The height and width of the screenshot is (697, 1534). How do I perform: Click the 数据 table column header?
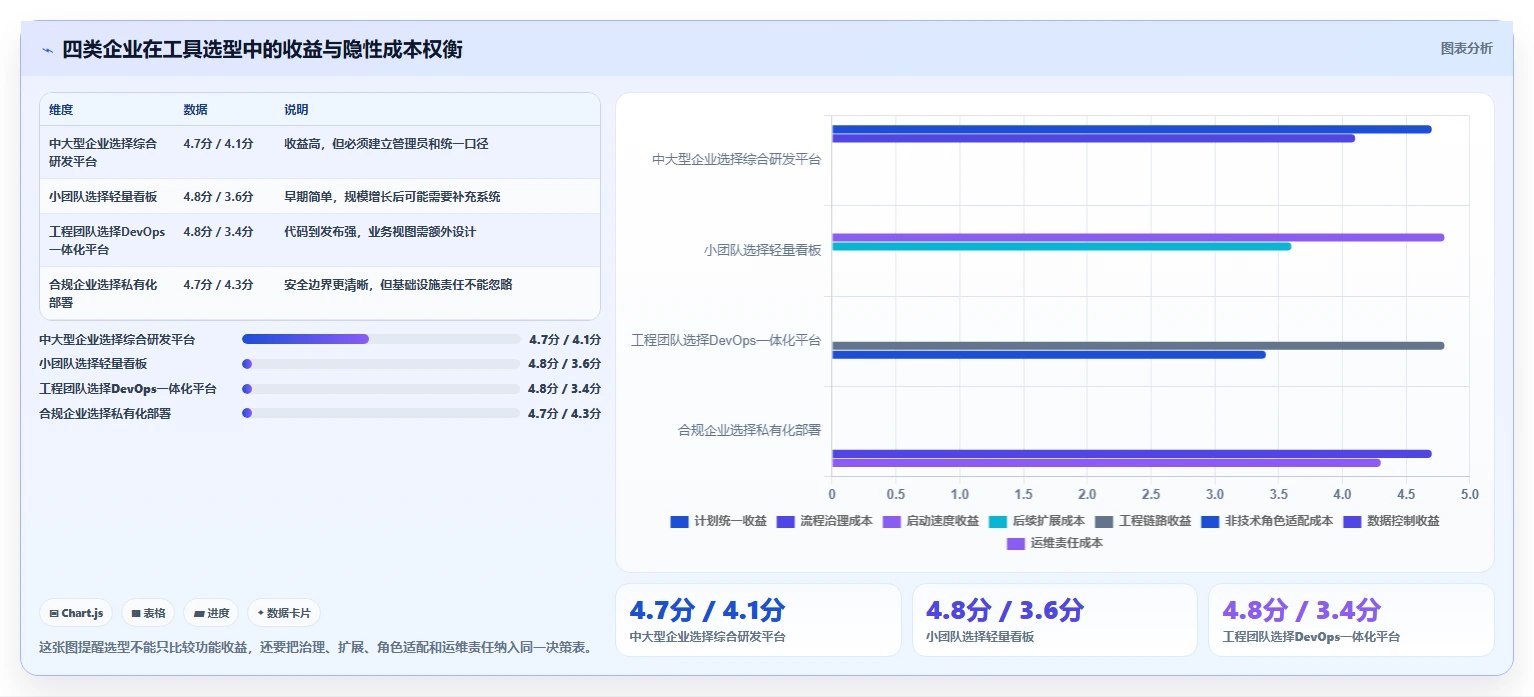[196, 110]
